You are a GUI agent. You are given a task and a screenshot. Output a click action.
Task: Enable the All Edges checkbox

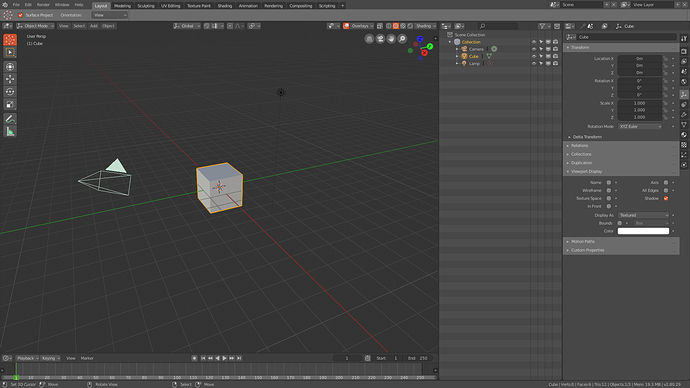[x=666, y=190]
